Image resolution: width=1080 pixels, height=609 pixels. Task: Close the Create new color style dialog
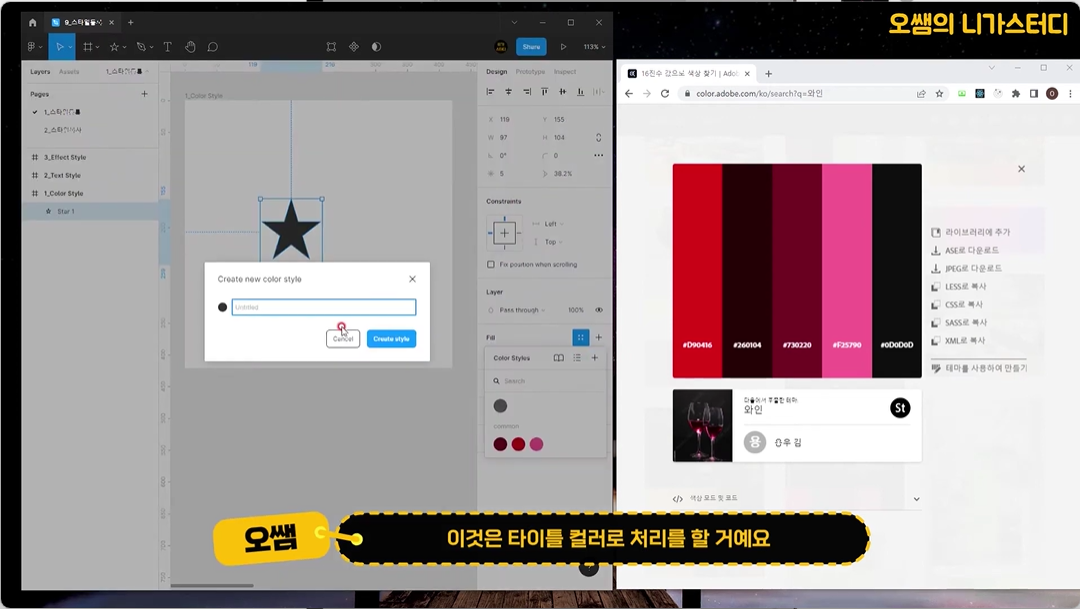tap(413, 279)
